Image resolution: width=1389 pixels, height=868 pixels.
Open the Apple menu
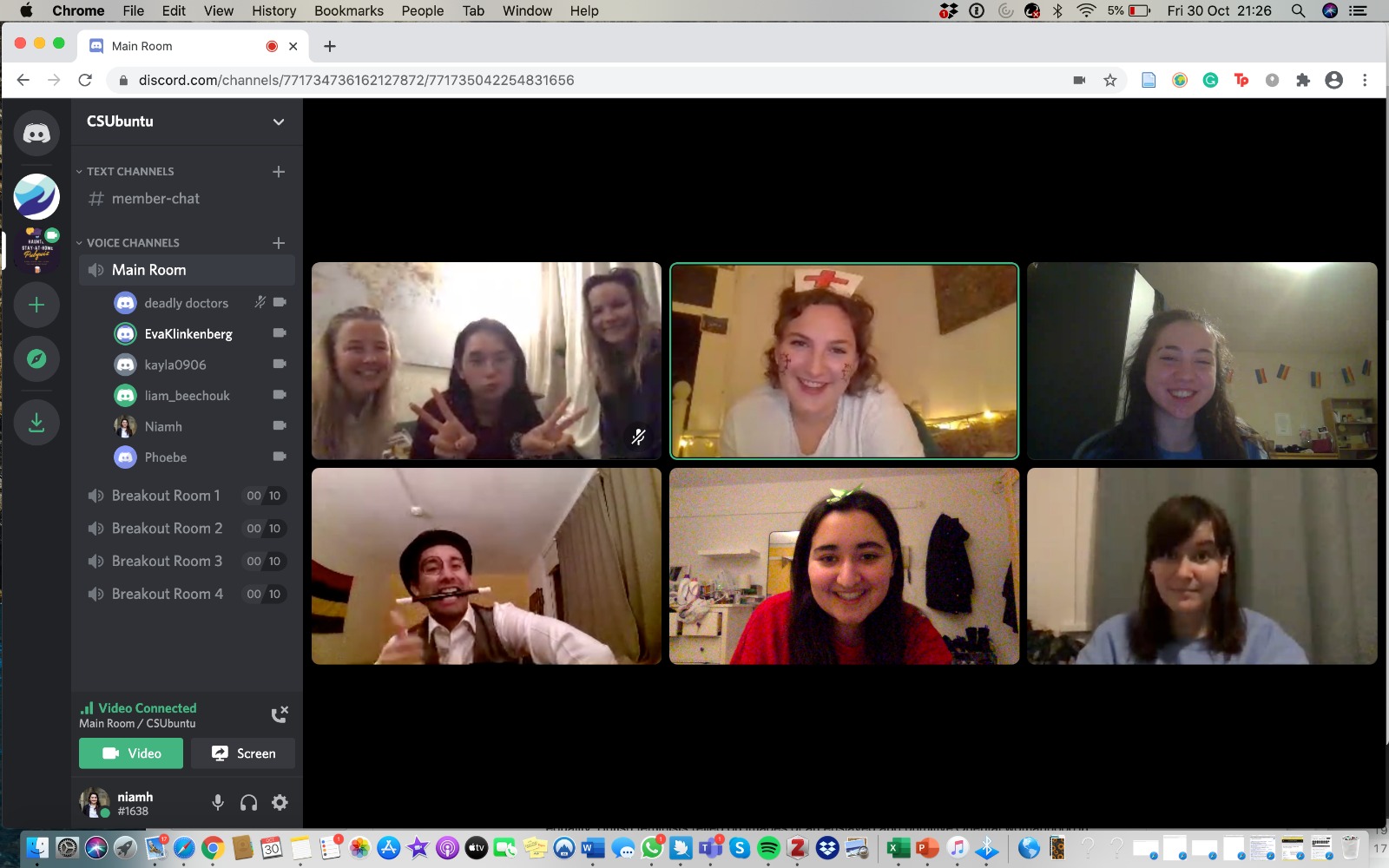(26, 10)
